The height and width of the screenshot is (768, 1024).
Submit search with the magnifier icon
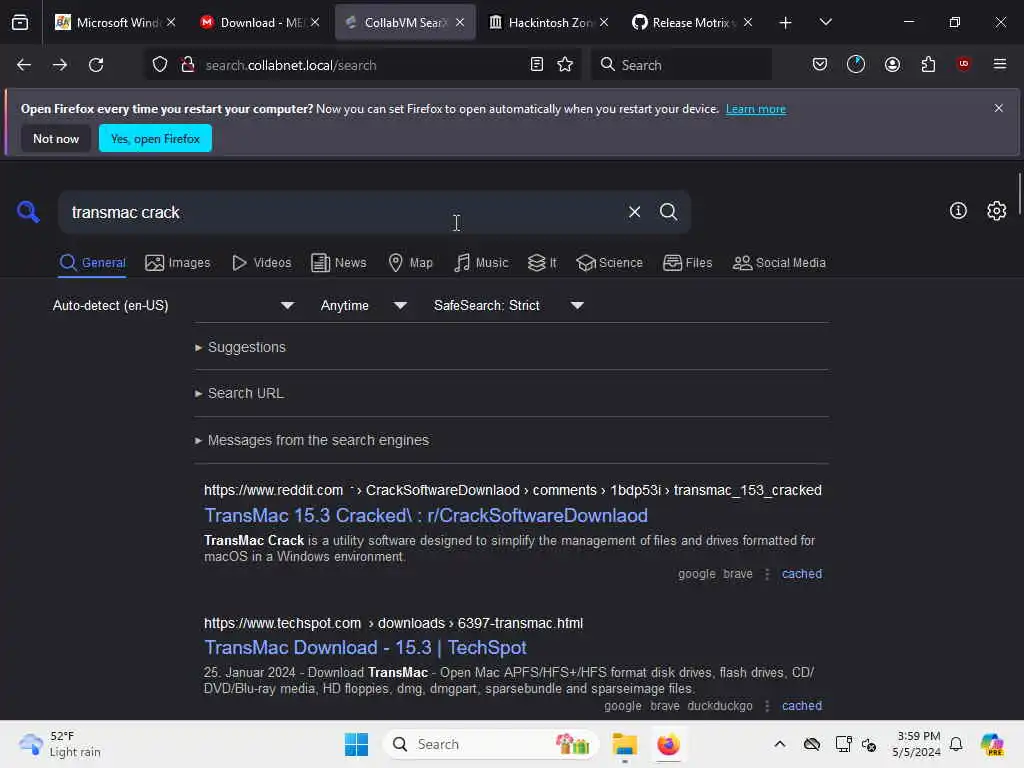pyautogui.click(x=668, y=212)
